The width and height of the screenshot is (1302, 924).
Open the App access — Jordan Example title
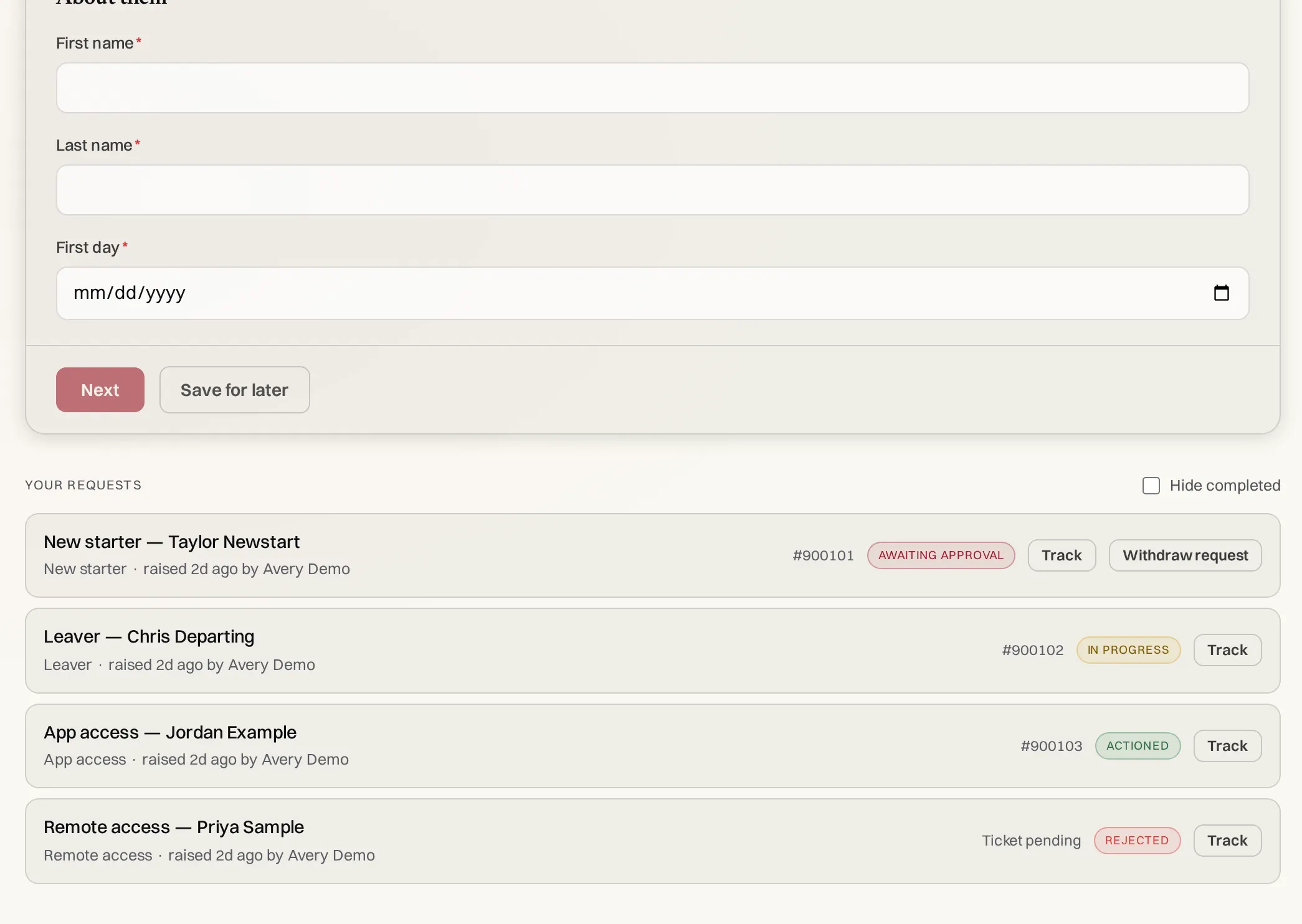pyautogui.click(x=170, y=732)
